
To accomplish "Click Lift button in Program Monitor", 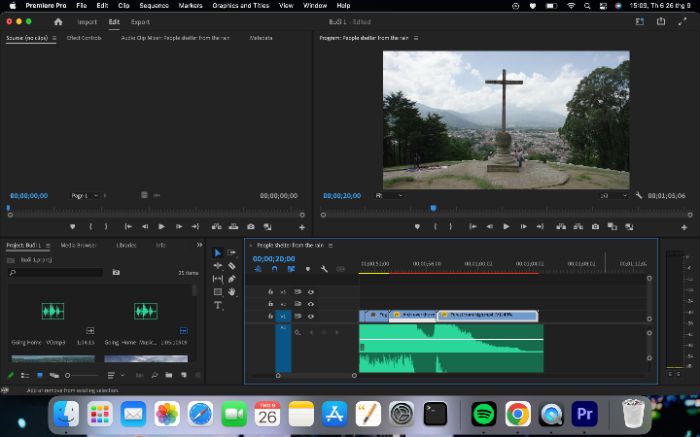I will click(x=561, y=227).
